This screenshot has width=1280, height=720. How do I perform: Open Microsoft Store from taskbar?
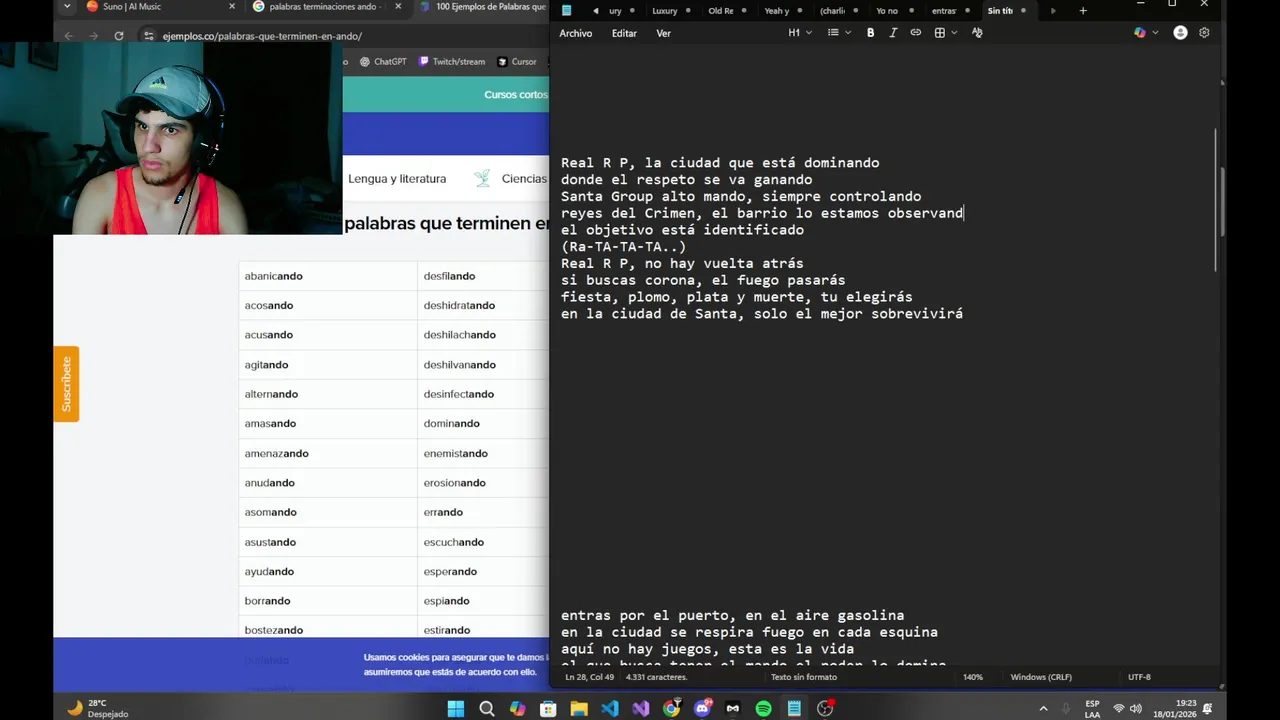tap(548, 709)
